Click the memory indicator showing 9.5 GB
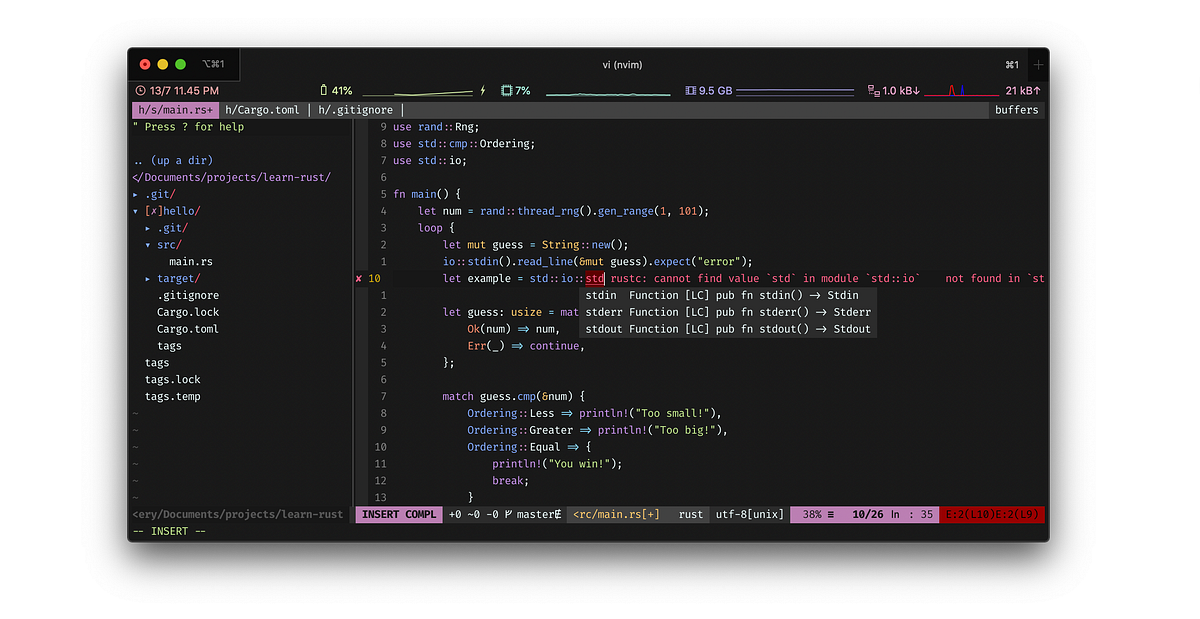The width and height of the screenshot is (1200, 619). click(708, 90)
